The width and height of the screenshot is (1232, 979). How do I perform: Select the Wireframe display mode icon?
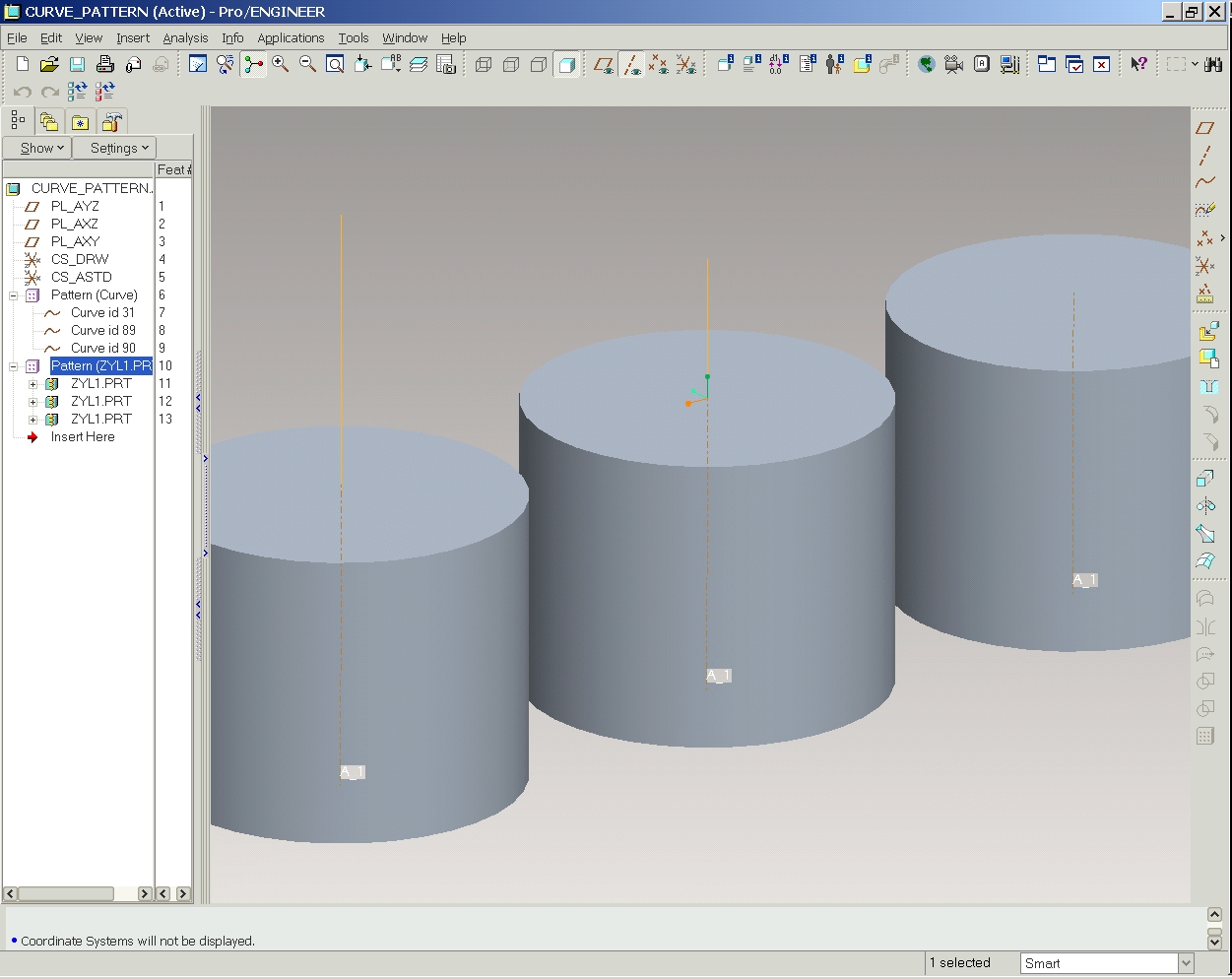click(x=484, y=65)
